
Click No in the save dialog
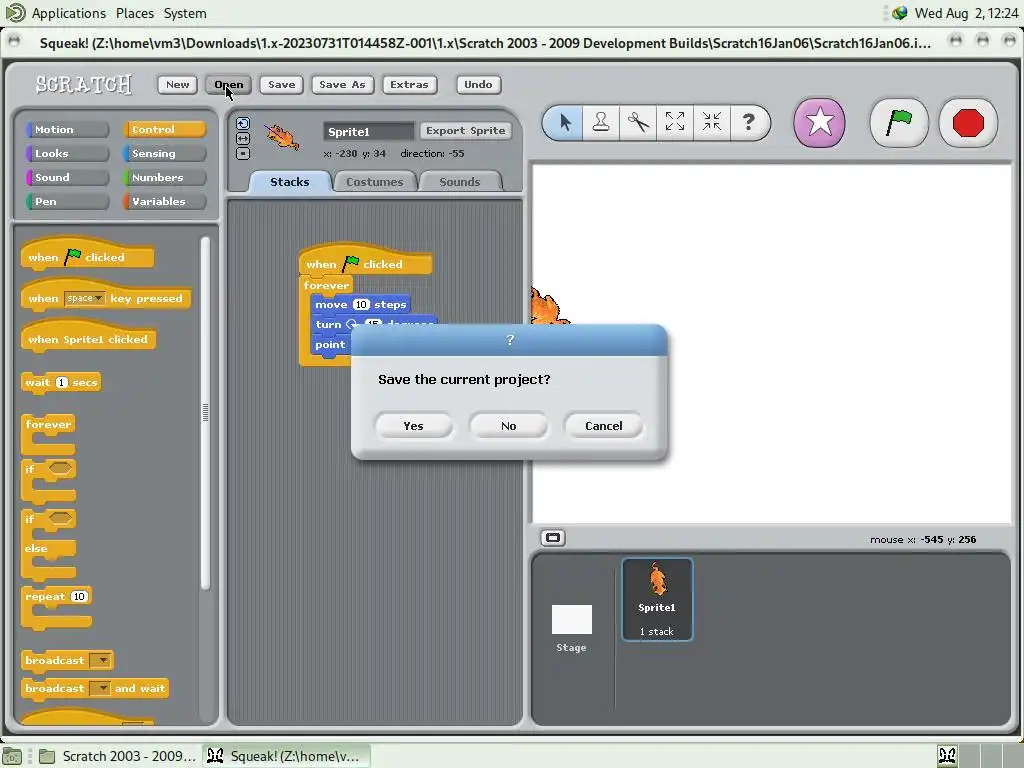click(x=509, y=426)
